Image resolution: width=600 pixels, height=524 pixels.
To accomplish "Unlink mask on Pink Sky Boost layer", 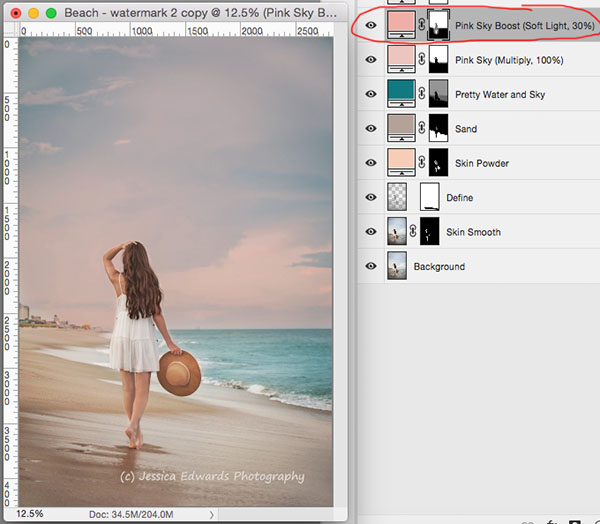I will [422, 25].
